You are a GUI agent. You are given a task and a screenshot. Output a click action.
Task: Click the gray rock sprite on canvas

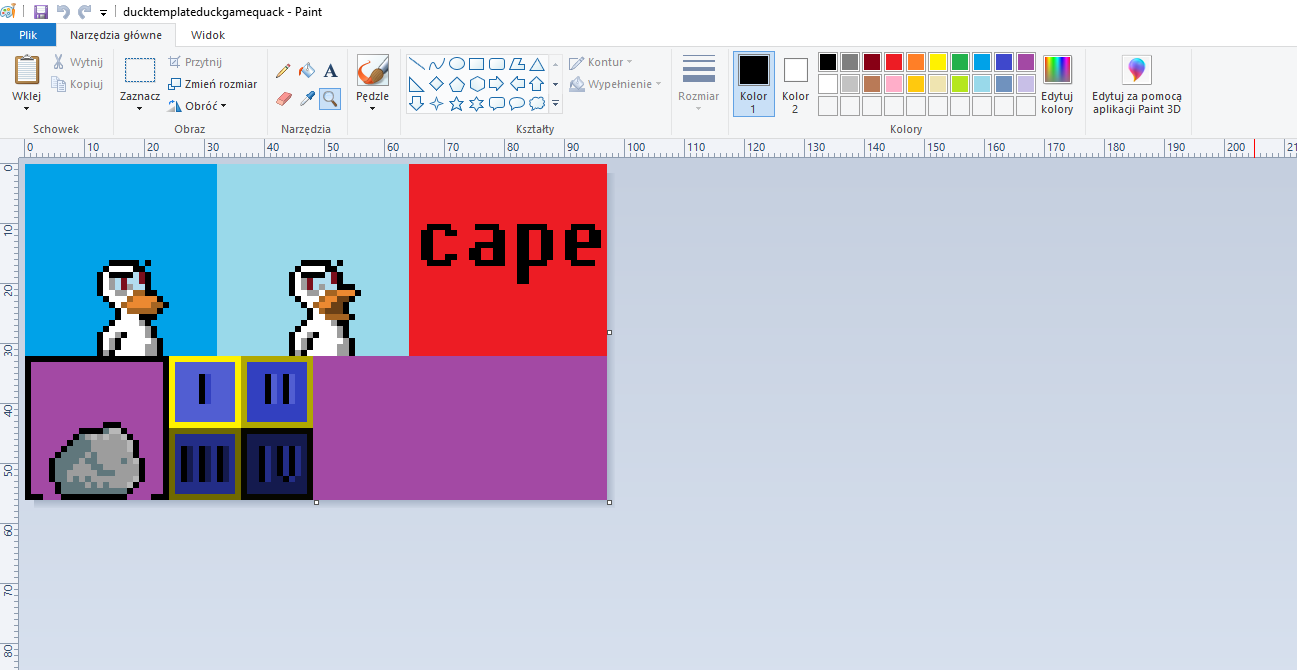coord(97,461)
